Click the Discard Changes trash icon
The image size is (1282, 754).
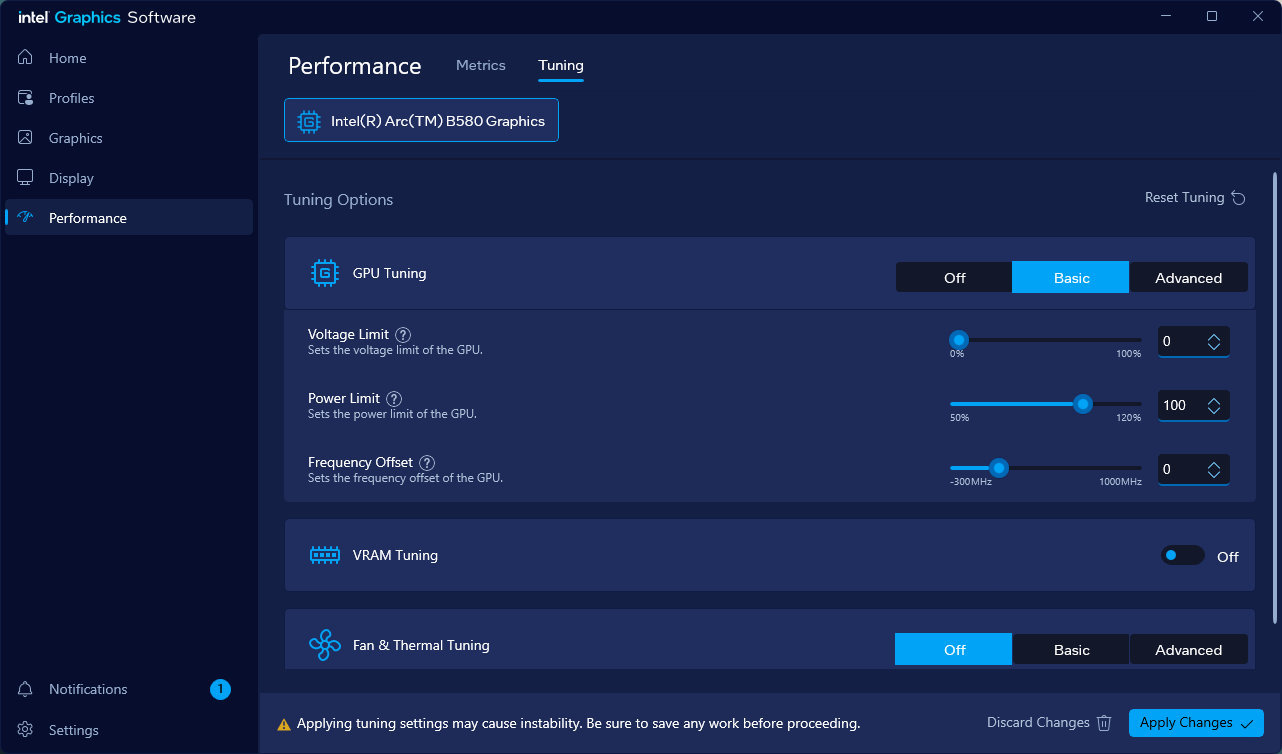[1104, 723]
